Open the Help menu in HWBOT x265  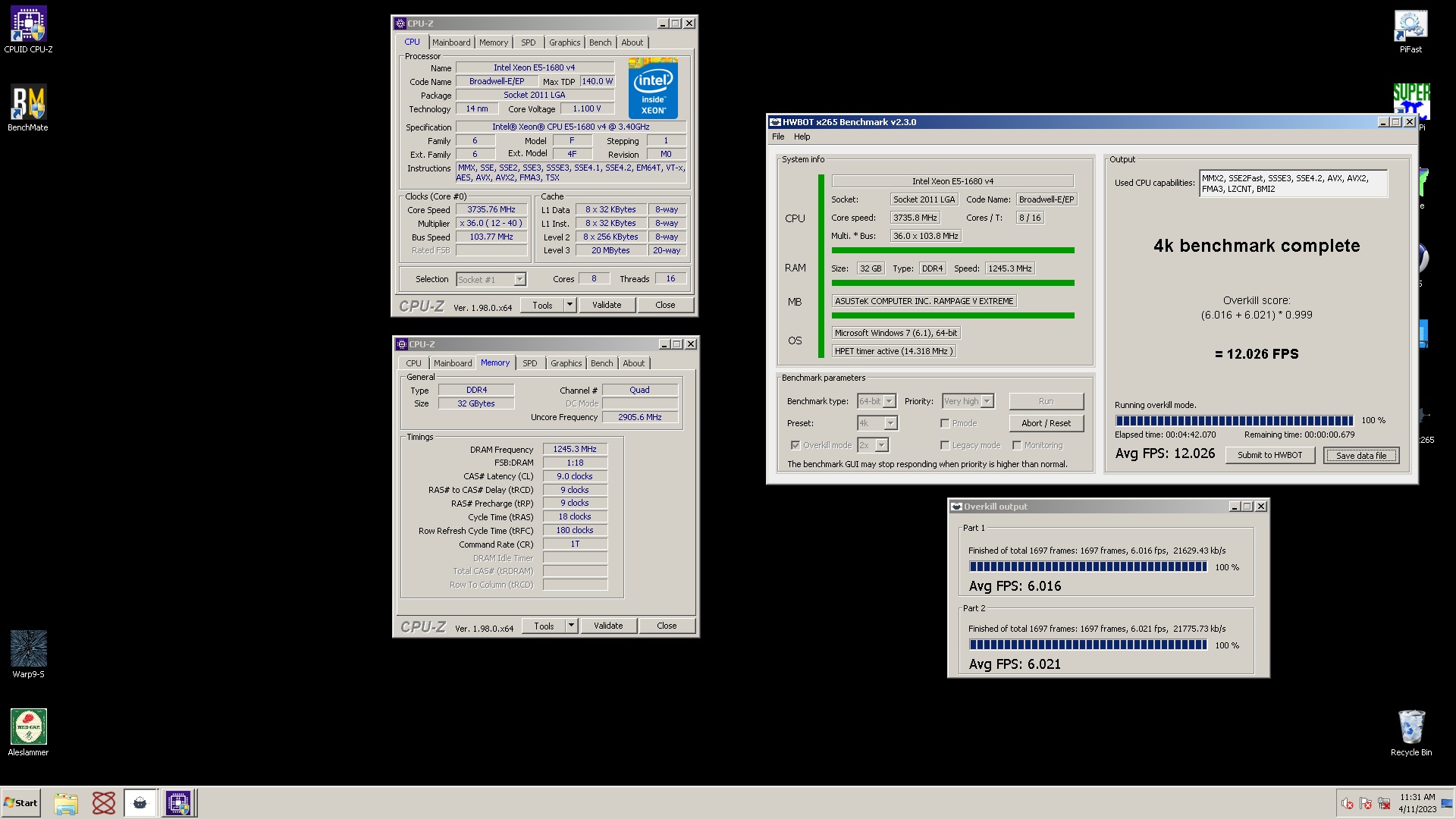802,137
